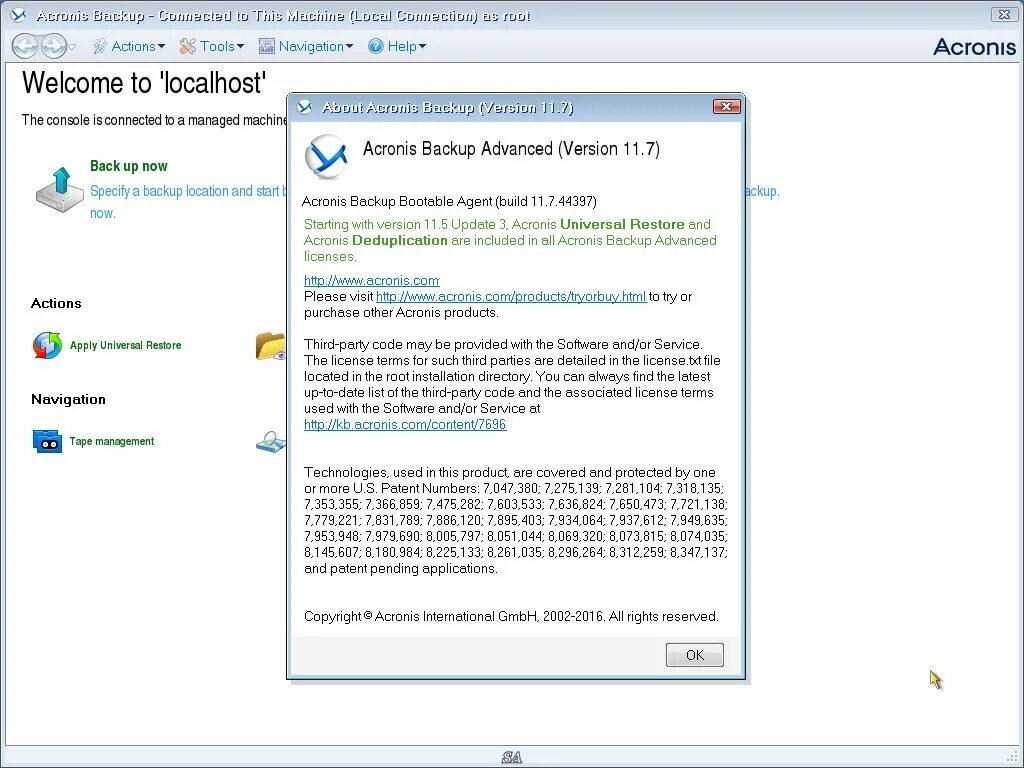
Task: Click the About dialog title bar icon
Action: pos(304,107)
